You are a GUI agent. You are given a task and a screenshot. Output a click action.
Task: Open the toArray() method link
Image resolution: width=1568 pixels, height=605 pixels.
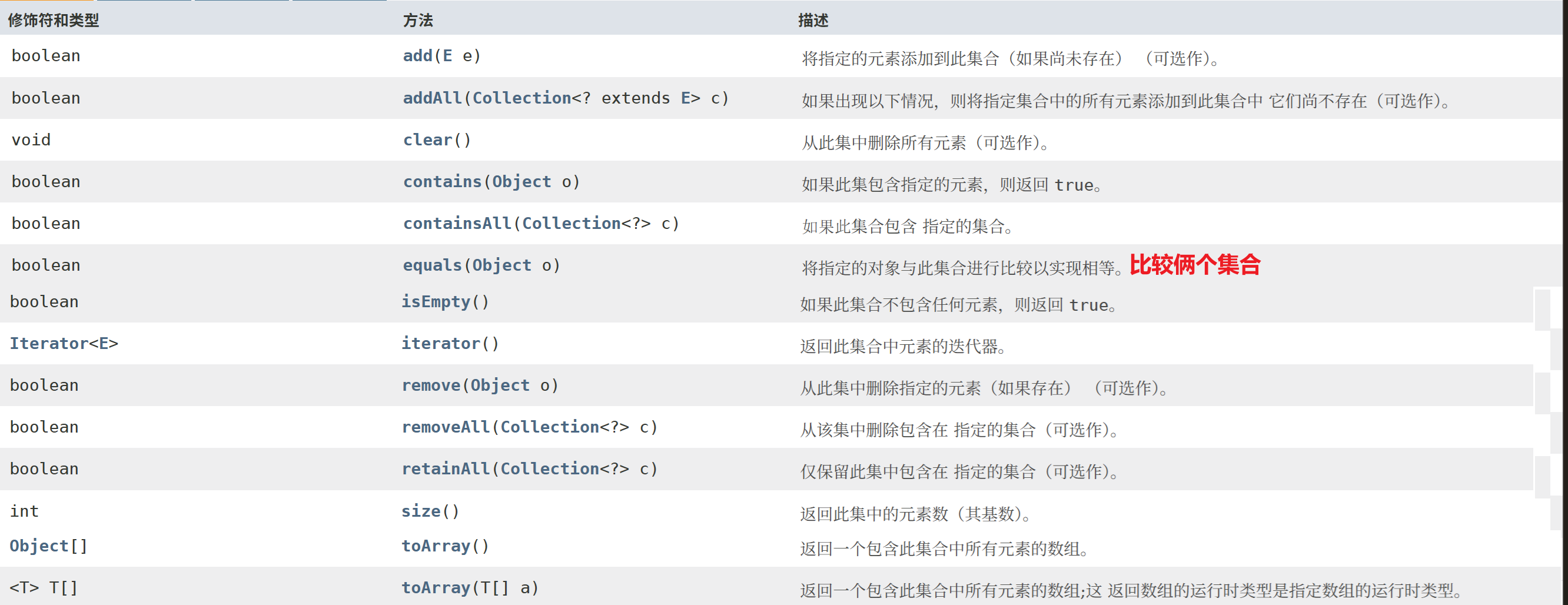(435, 546)
